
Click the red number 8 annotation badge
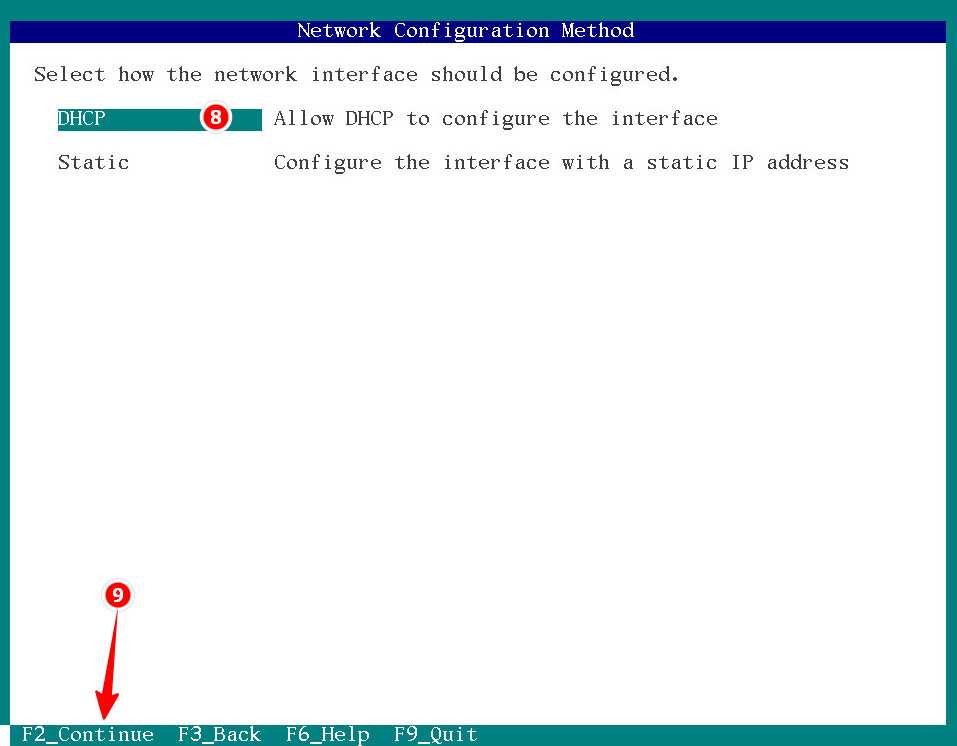pyautogui.click(x=215, y=117)
